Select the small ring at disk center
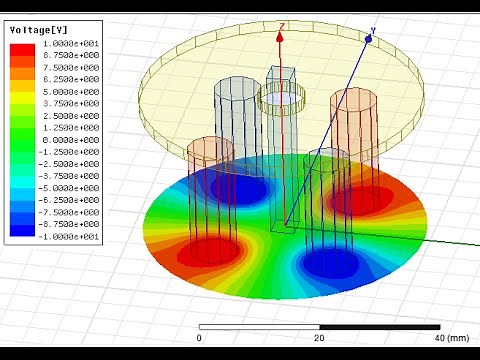 coord(282,98)
